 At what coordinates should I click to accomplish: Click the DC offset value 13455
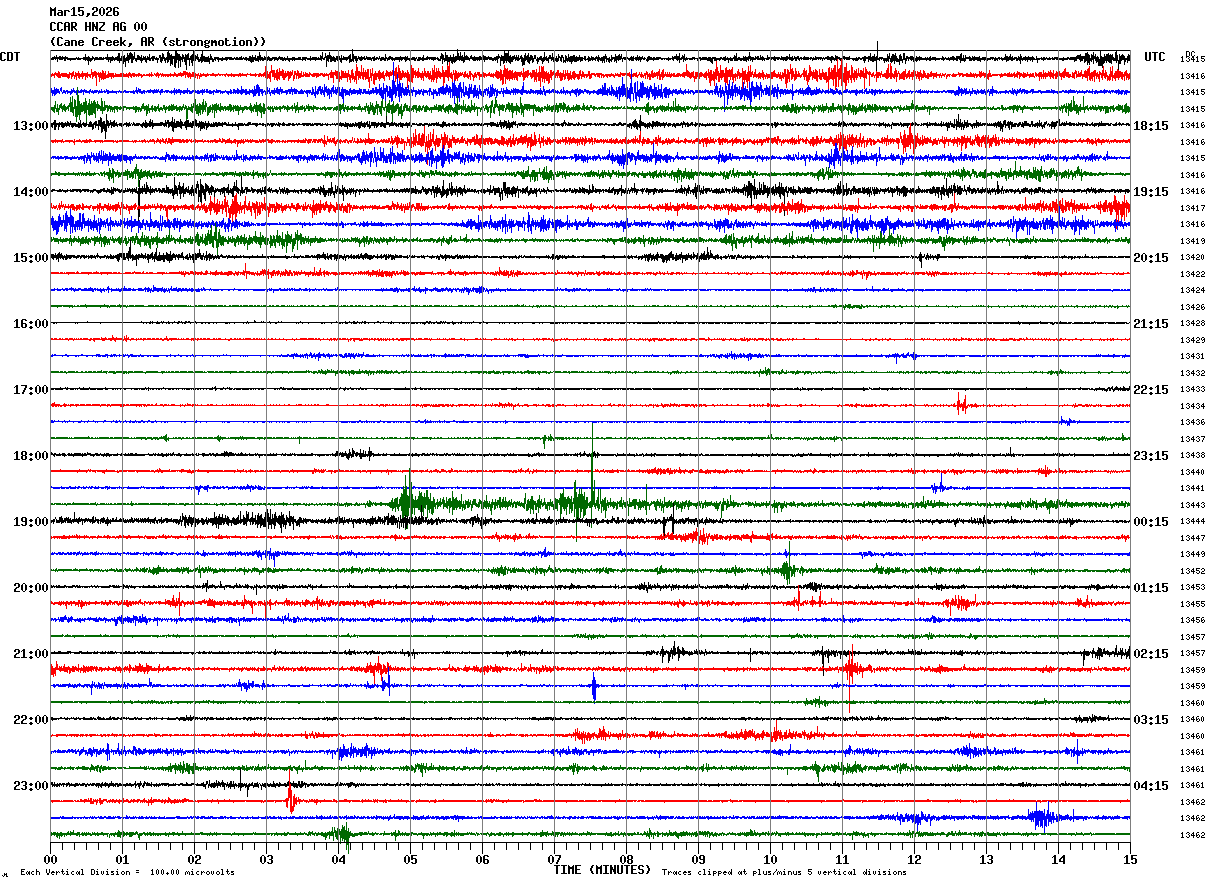coord(1192,604)
